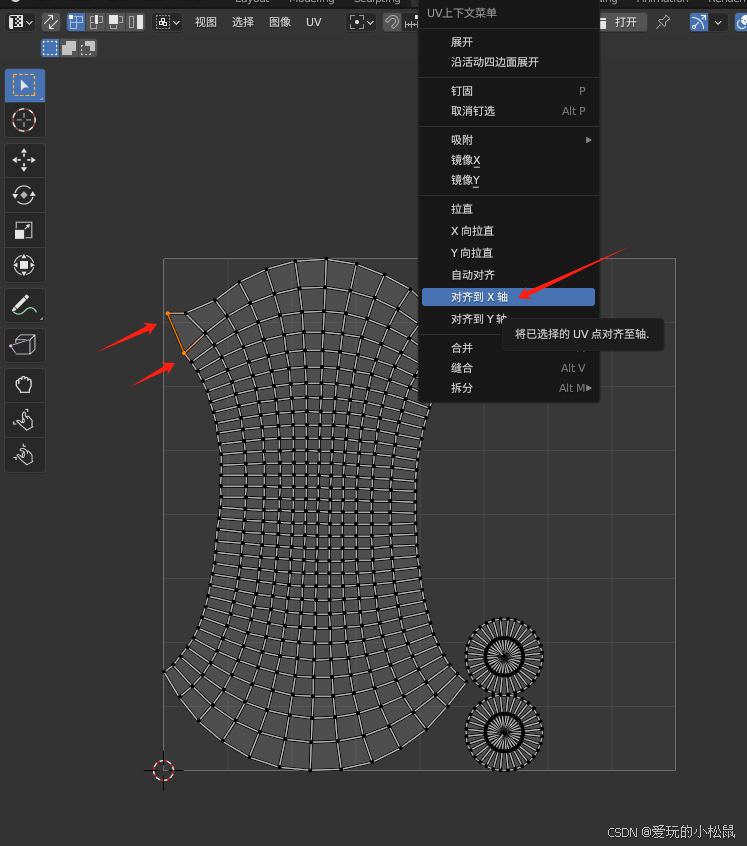Viewport: 747px width, 846px height.
Task: Select the Grab sculpt tool
Action: pyautogui.click(x=24, y=385)
